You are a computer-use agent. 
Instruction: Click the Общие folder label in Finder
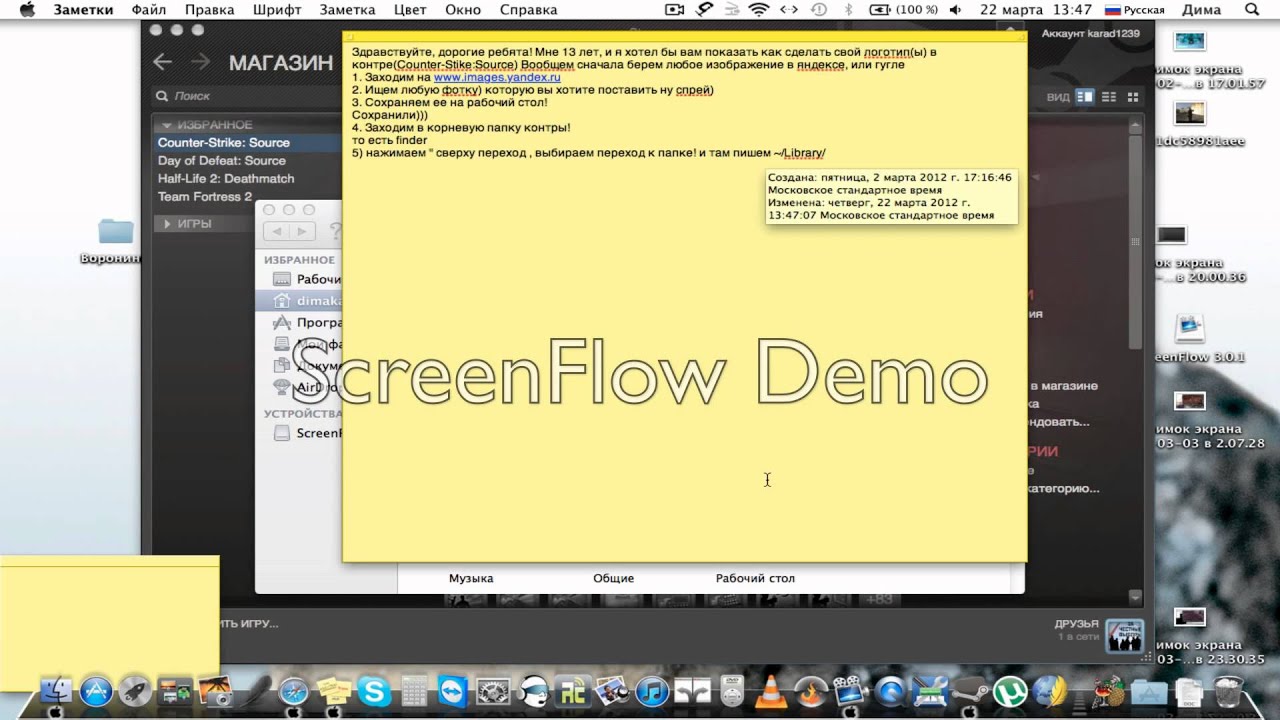click(614, 578)
